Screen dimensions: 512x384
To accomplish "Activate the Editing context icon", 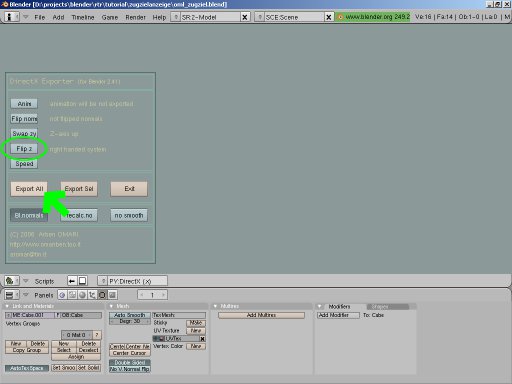I will [x=102, y=295].
